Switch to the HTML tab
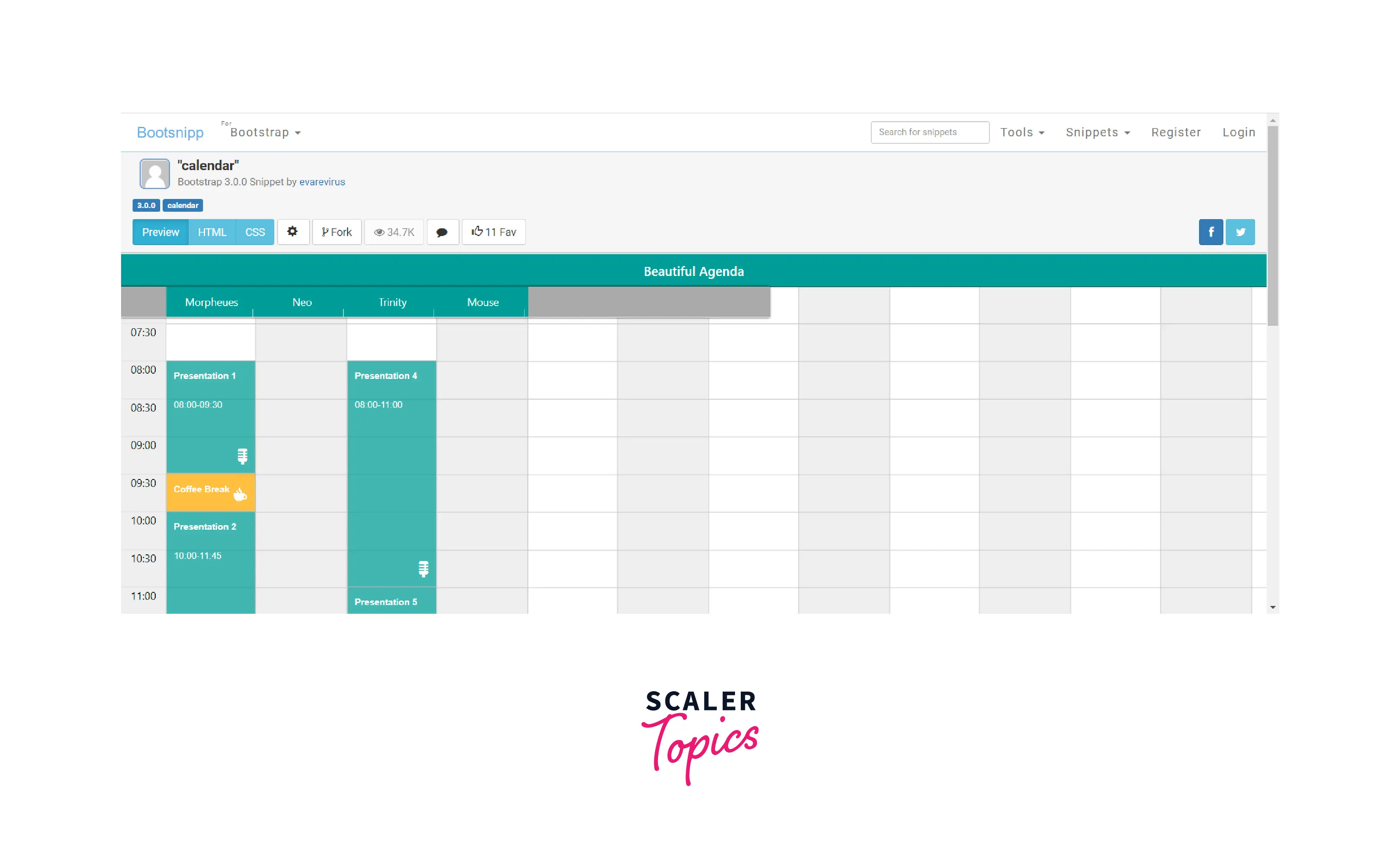This screenshot has height=865, width=1400. (212, 231)
